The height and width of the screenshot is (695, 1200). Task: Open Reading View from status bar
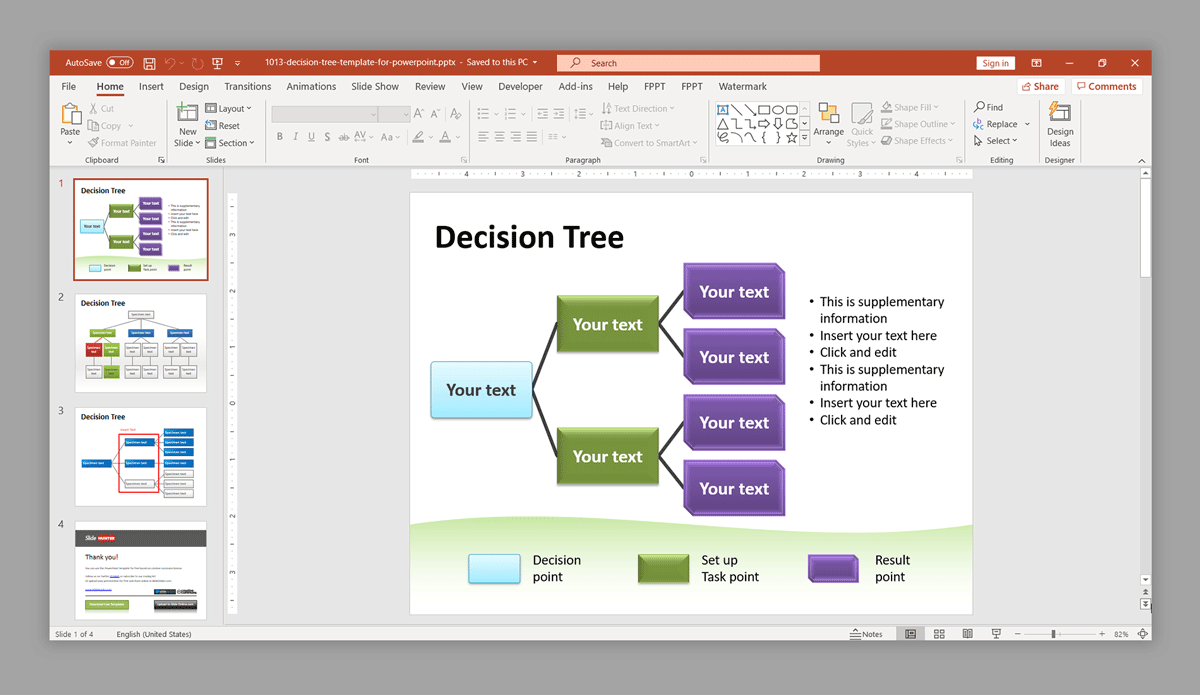[967, 634]
